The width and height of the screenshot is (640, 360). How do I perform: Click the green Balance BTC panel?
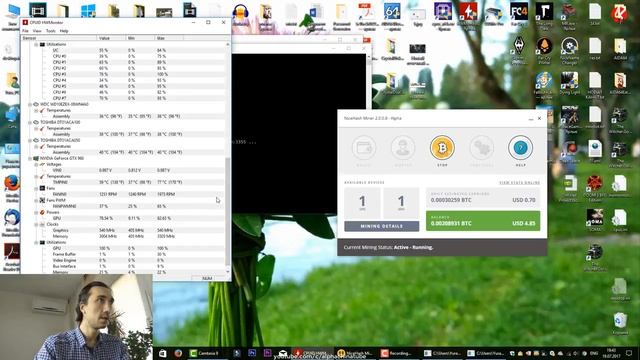click(x=483, y=221)
